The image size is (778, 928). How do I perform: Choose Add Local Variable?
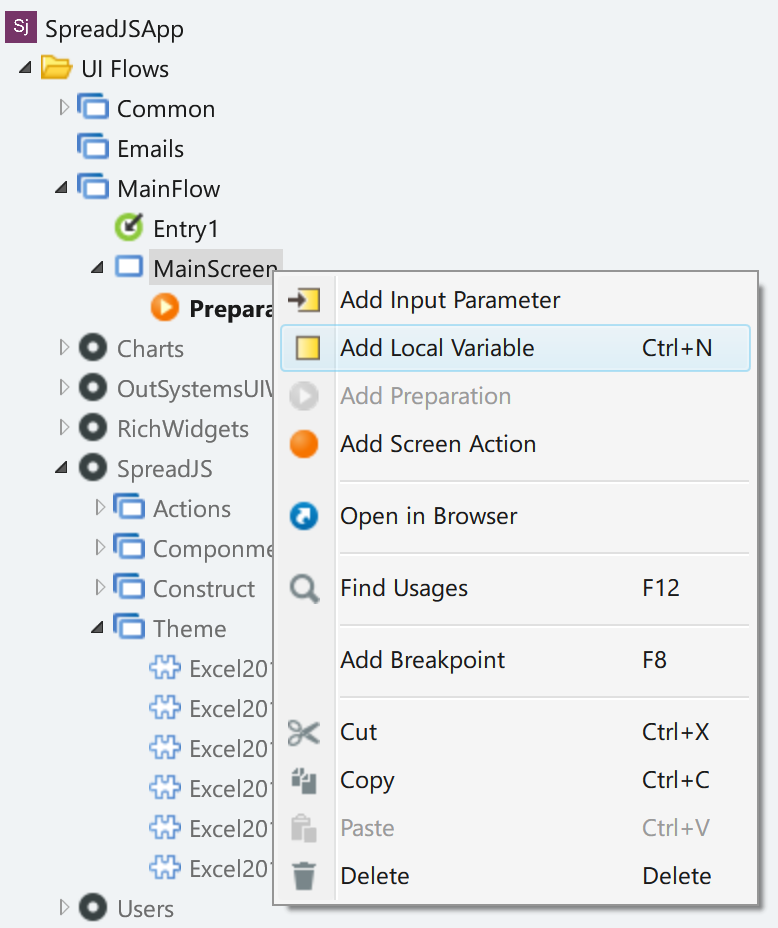coord(515,348)
